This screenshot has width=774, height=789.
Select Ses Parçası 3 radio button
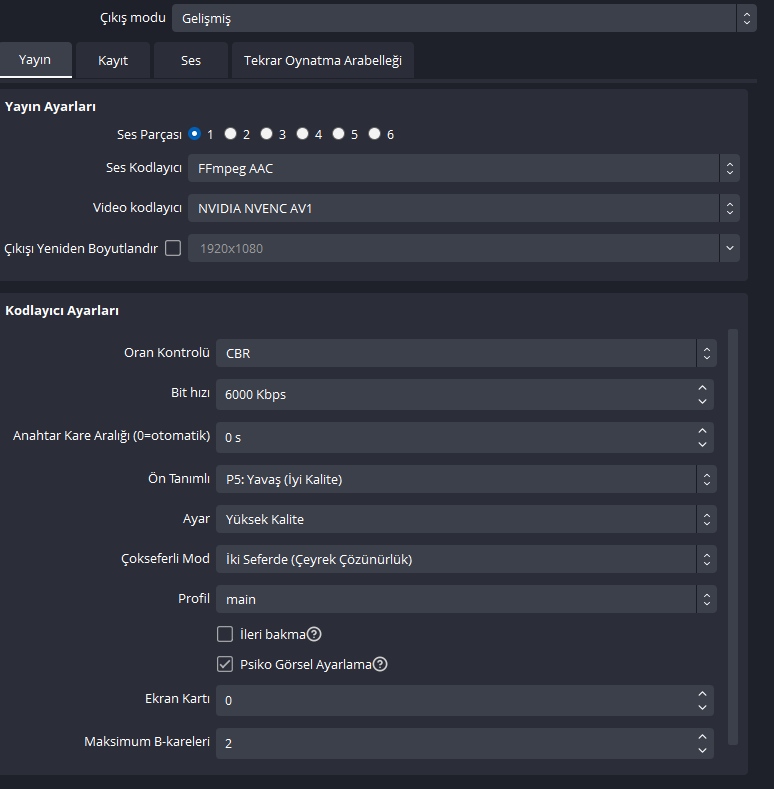tap(267, 134)
